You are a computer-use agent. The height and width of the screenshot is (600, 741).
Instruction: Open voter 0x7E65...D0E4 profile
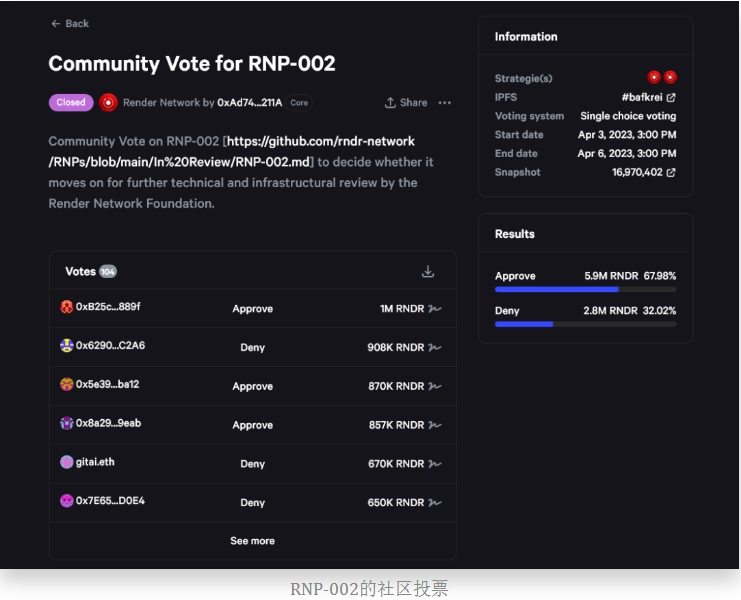click(x=110, y=500)
